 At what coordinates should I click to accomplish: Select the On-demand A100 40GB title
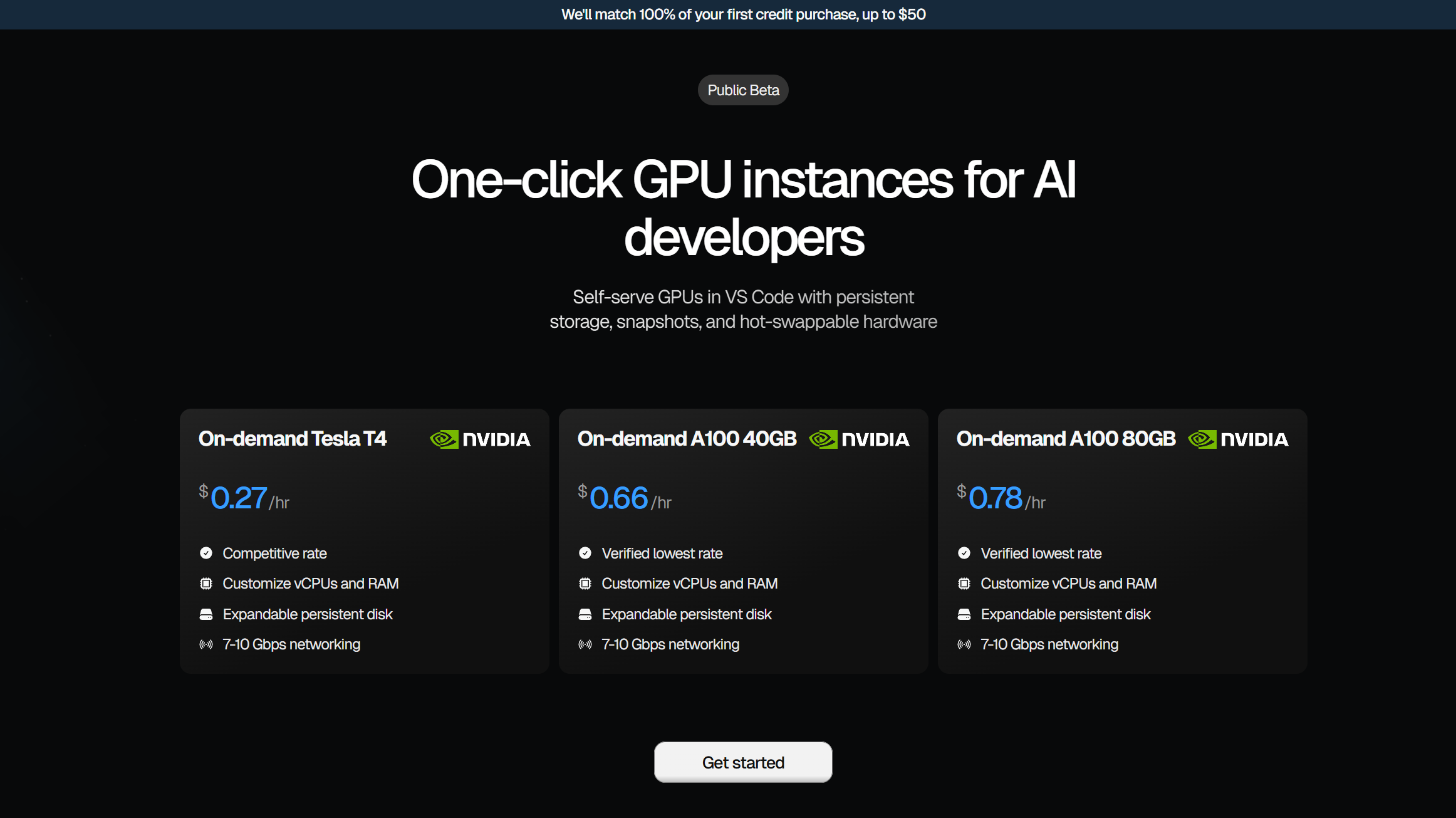(687, 439)
